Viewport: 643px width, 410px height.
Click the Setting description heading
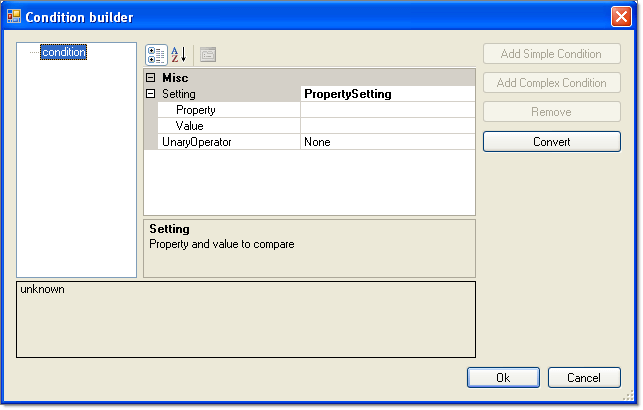click(x=169, y=229)
